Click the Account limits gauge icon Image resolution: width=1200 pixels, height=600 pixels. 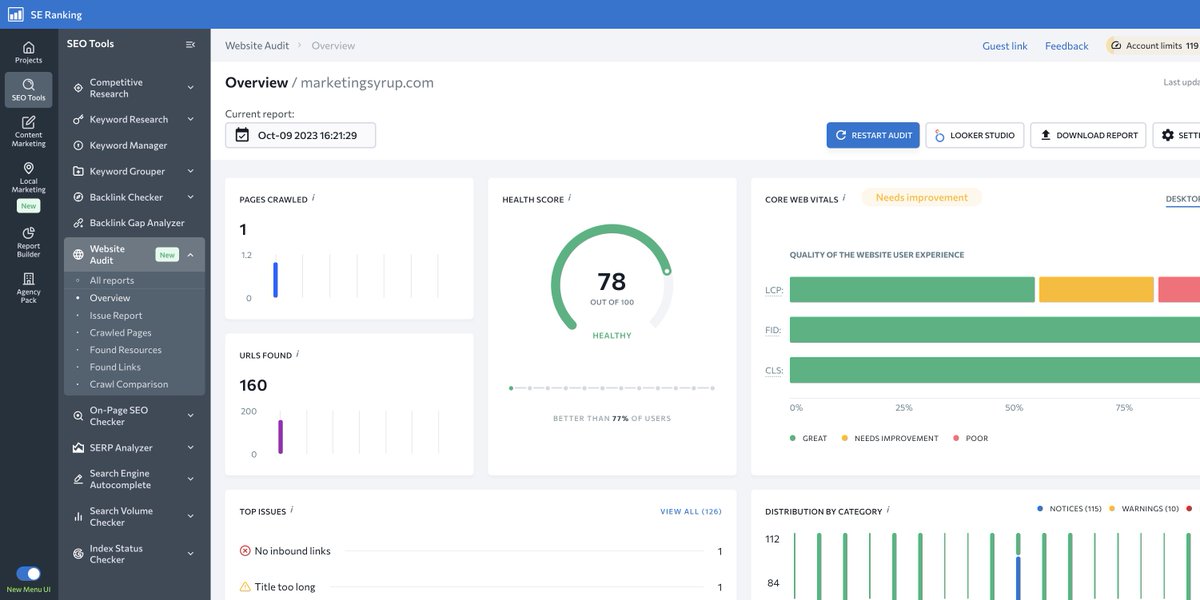click(x=1115, y=46)
